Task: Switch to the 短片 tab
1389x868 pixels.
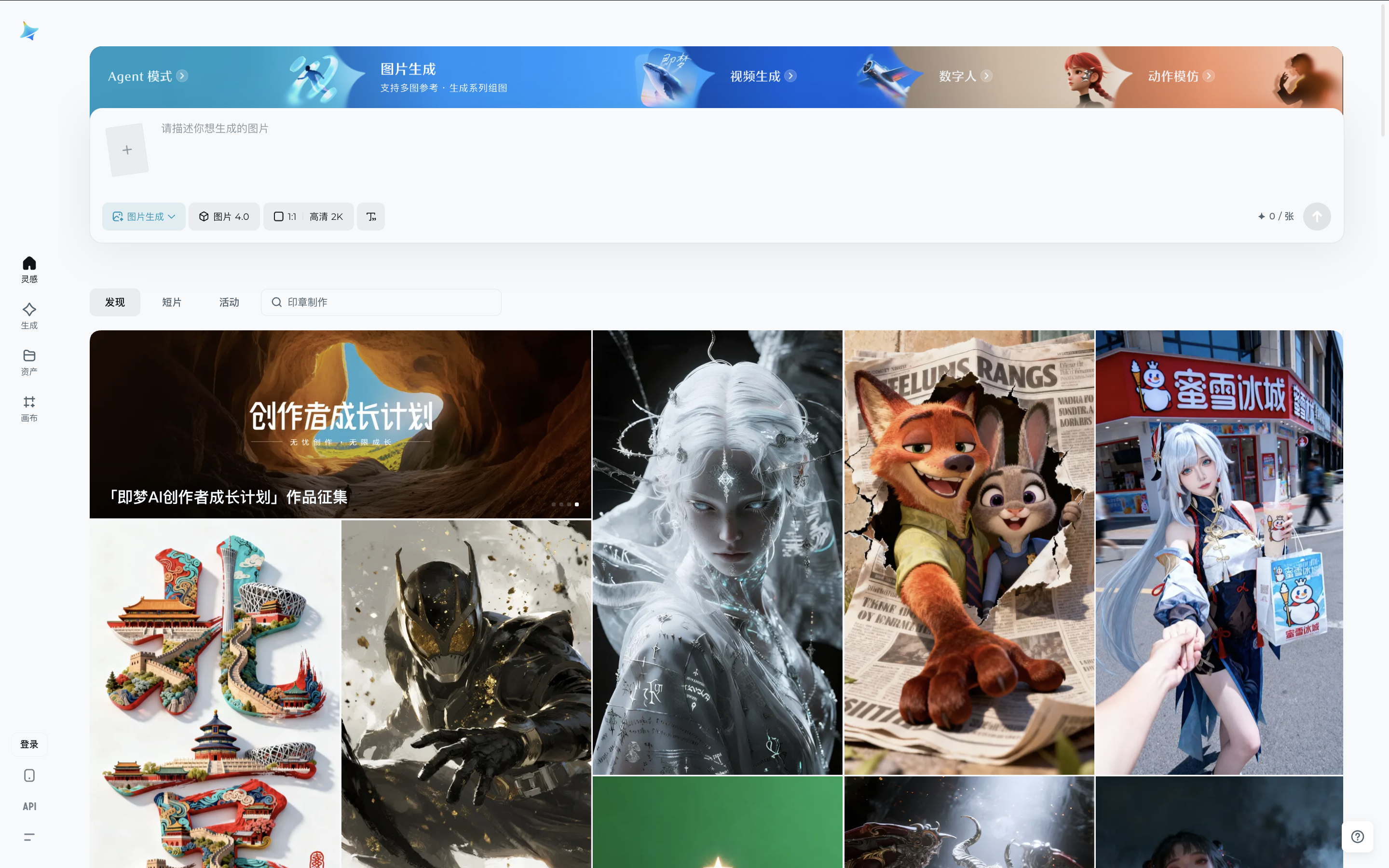Action: [172, 302]
